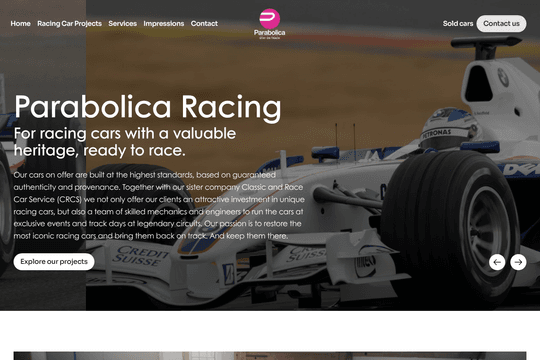Go to the Services page
The width and height of the screenshot is (540, 360).
pyautogui.click(x=123, y=23)
